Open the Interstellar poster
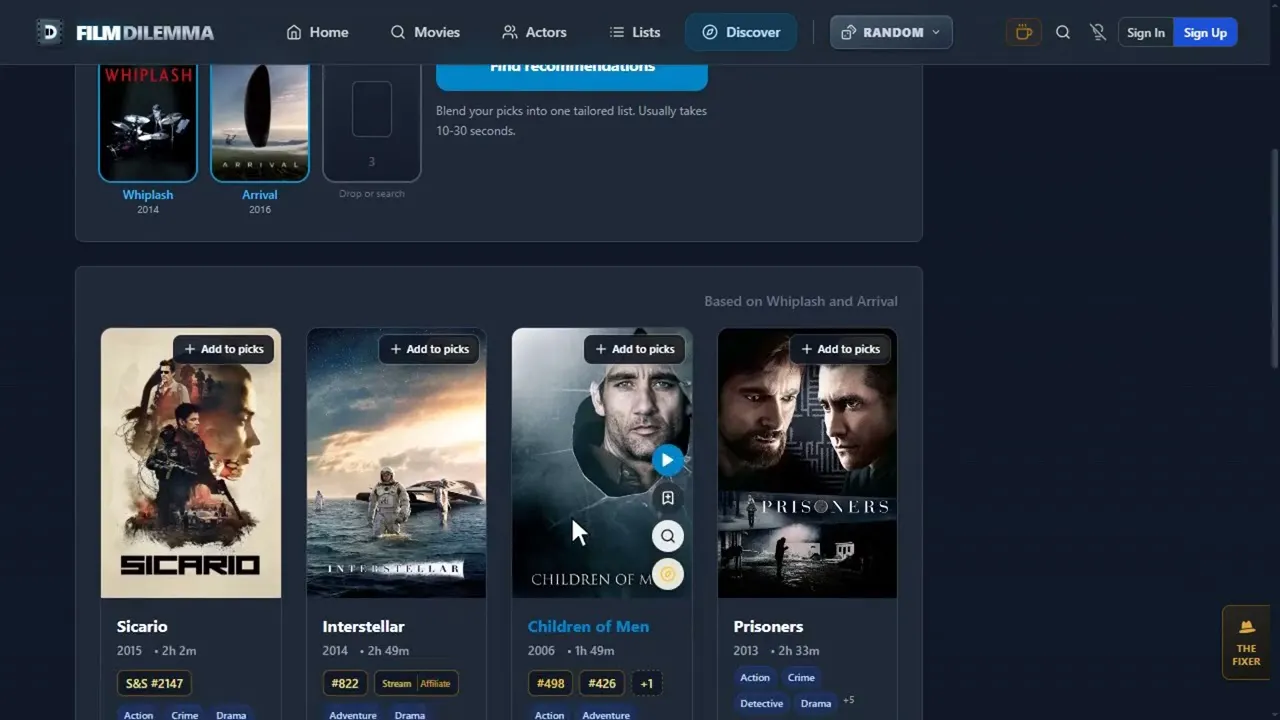Viewport: 1280px width, 720px height. pos(396,463)
